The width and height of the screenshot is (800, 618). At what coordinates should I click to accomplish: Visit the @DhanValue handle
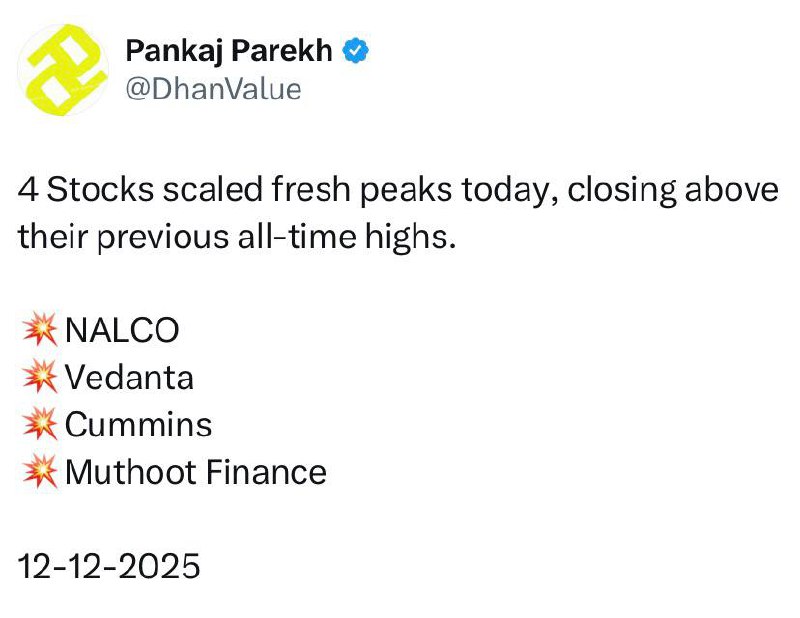pyautogui.click(x=213, y=89)
